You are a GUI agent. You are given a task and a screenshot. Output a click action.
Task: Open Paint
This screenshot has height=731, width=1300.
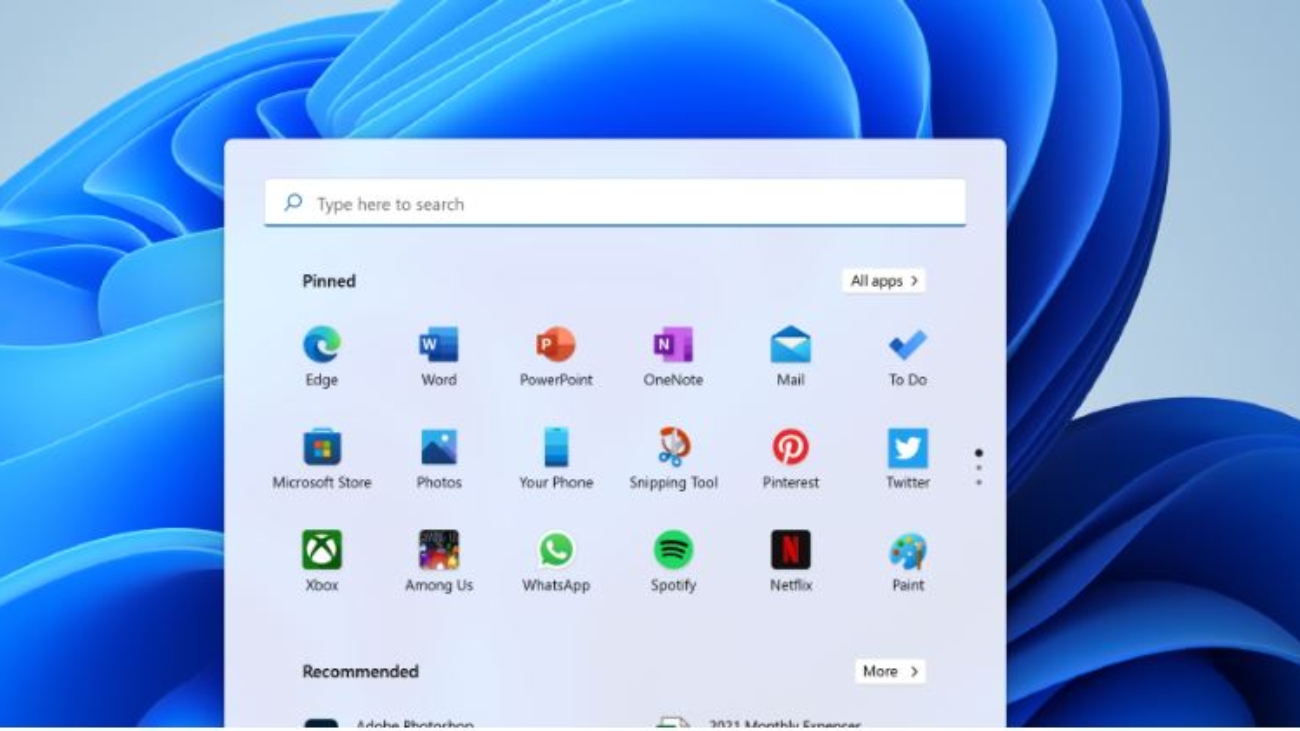click(907, 552)
